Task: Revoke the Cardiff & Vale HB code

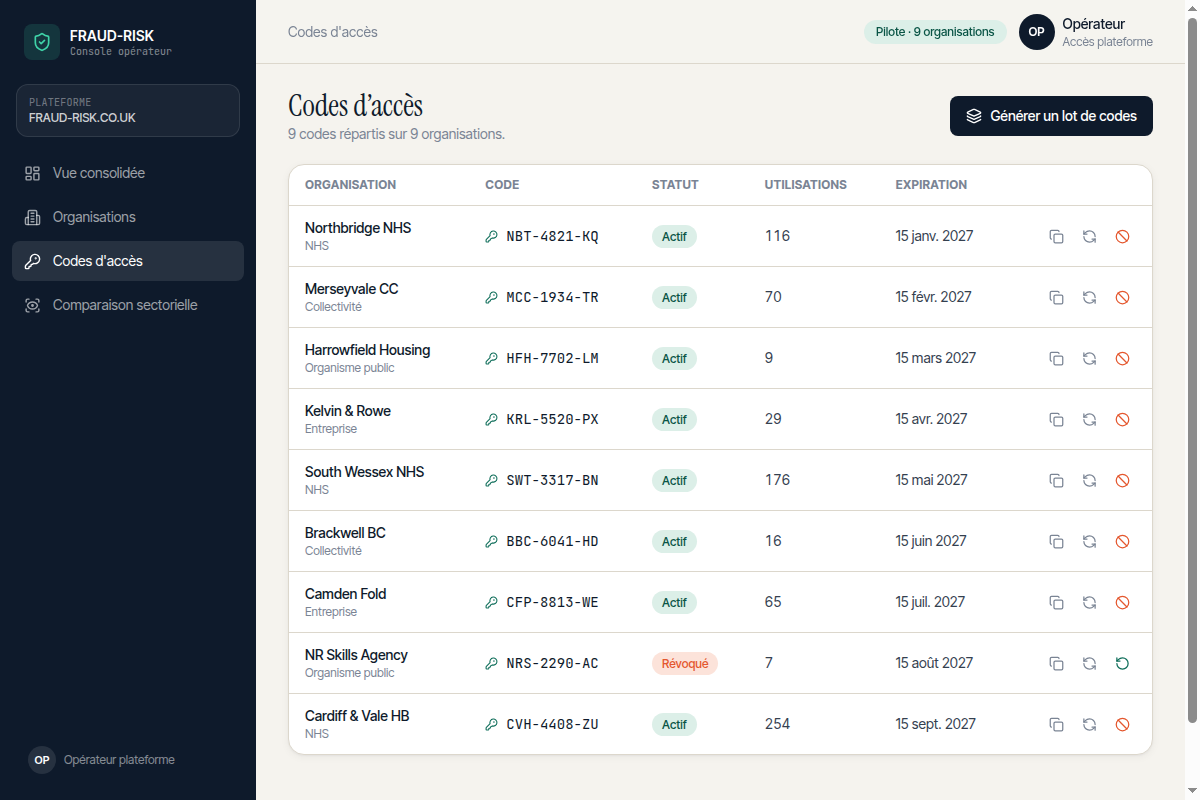Action: [1122, 725]
